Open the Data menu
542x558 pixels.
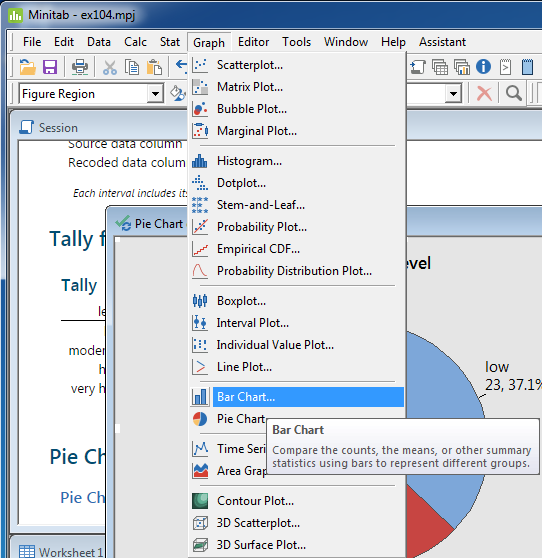coord(99,42)
